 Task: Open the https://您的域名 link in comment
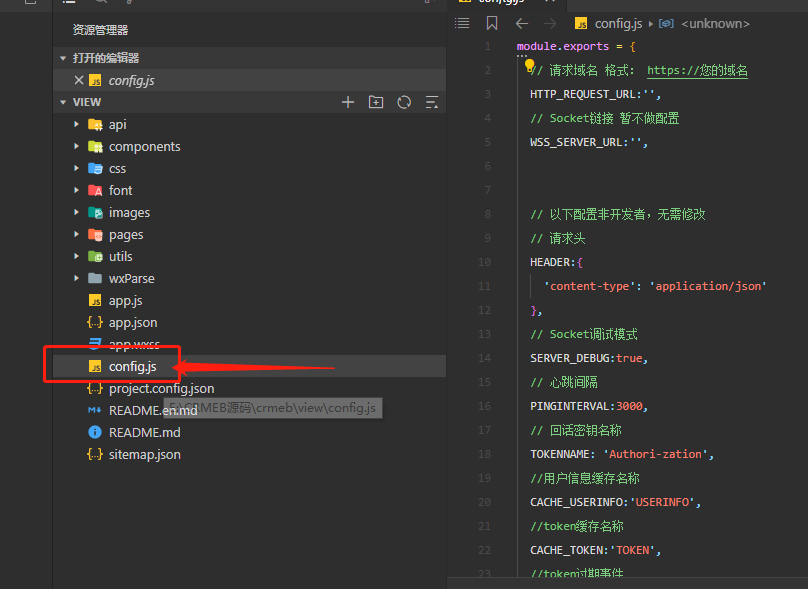coord(697,71)
